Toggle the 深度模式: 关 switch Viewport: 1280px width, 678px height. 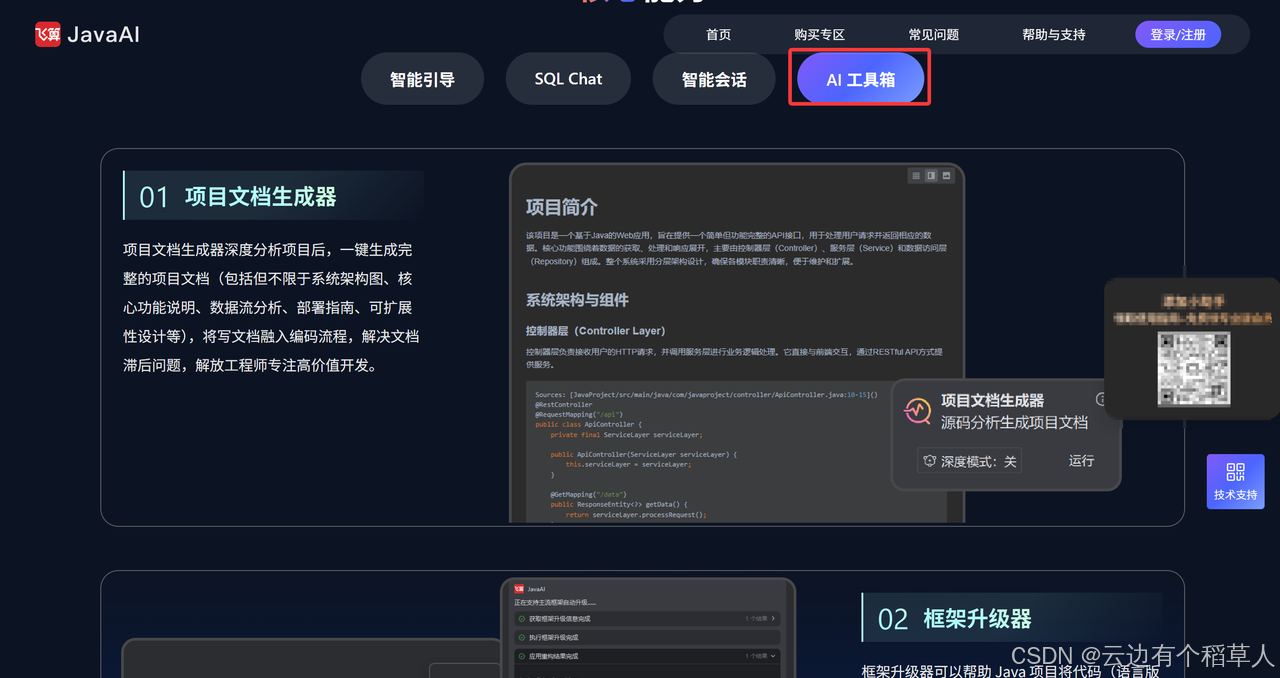click(x=969, y=461)
